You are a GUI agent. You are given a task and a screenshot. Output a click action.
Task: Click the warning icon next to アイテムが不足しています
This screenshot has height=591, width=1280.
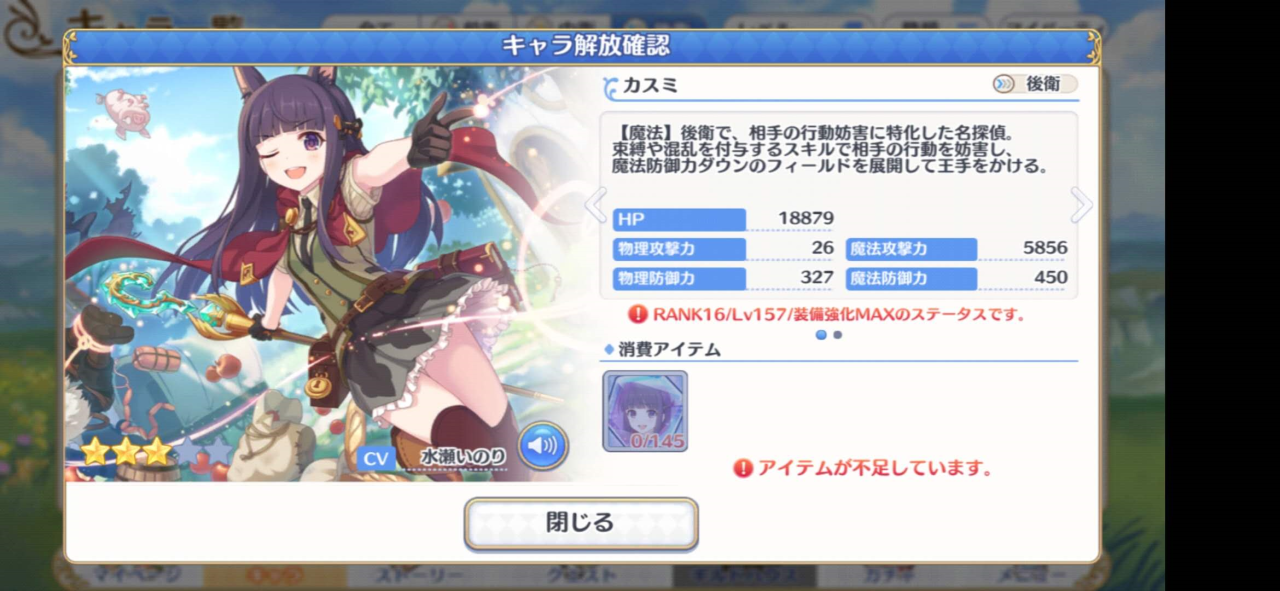pyautogui.click(x=743, y=467)
